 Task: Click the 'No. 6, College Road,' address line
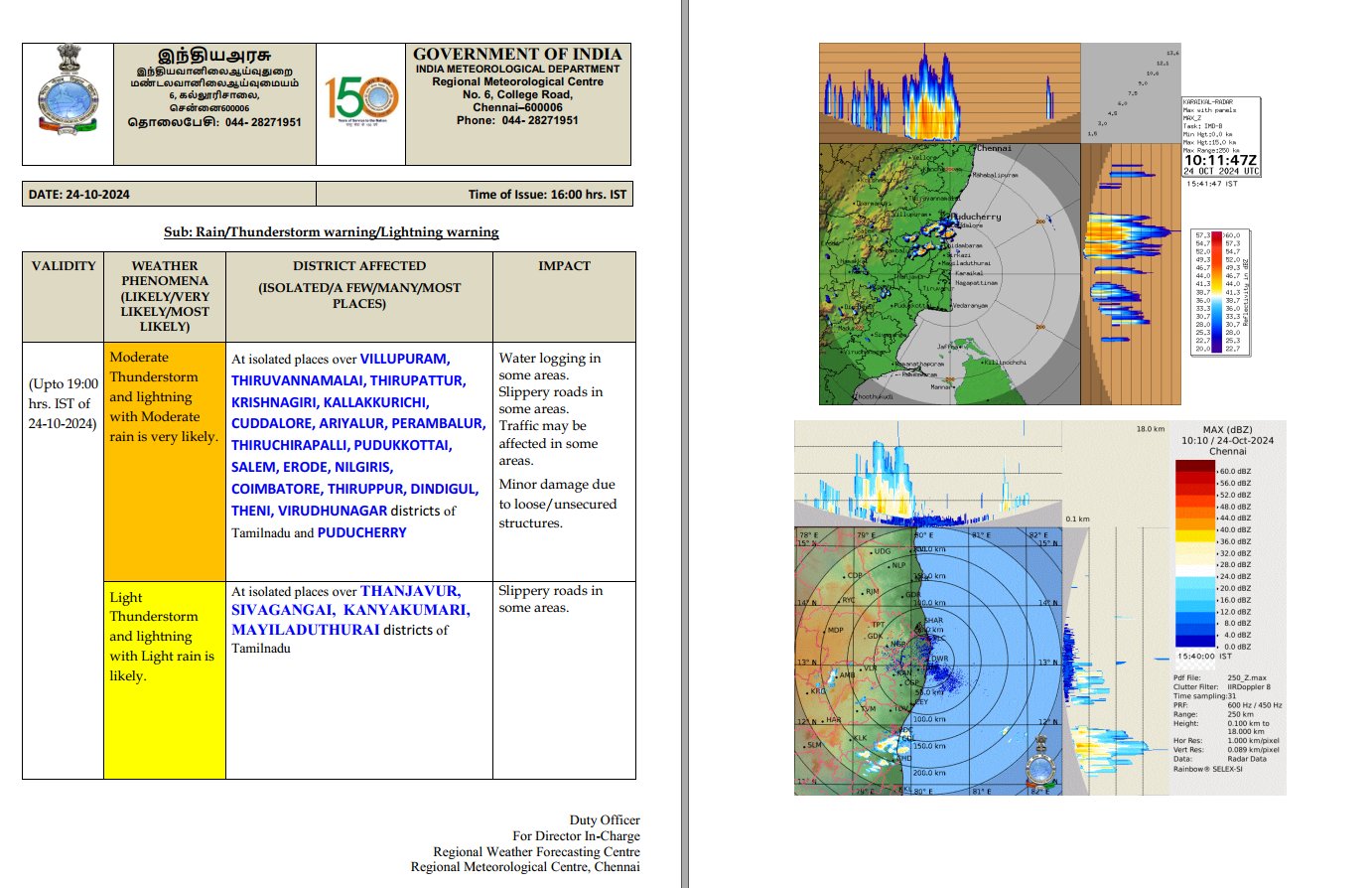pos(517,94)
